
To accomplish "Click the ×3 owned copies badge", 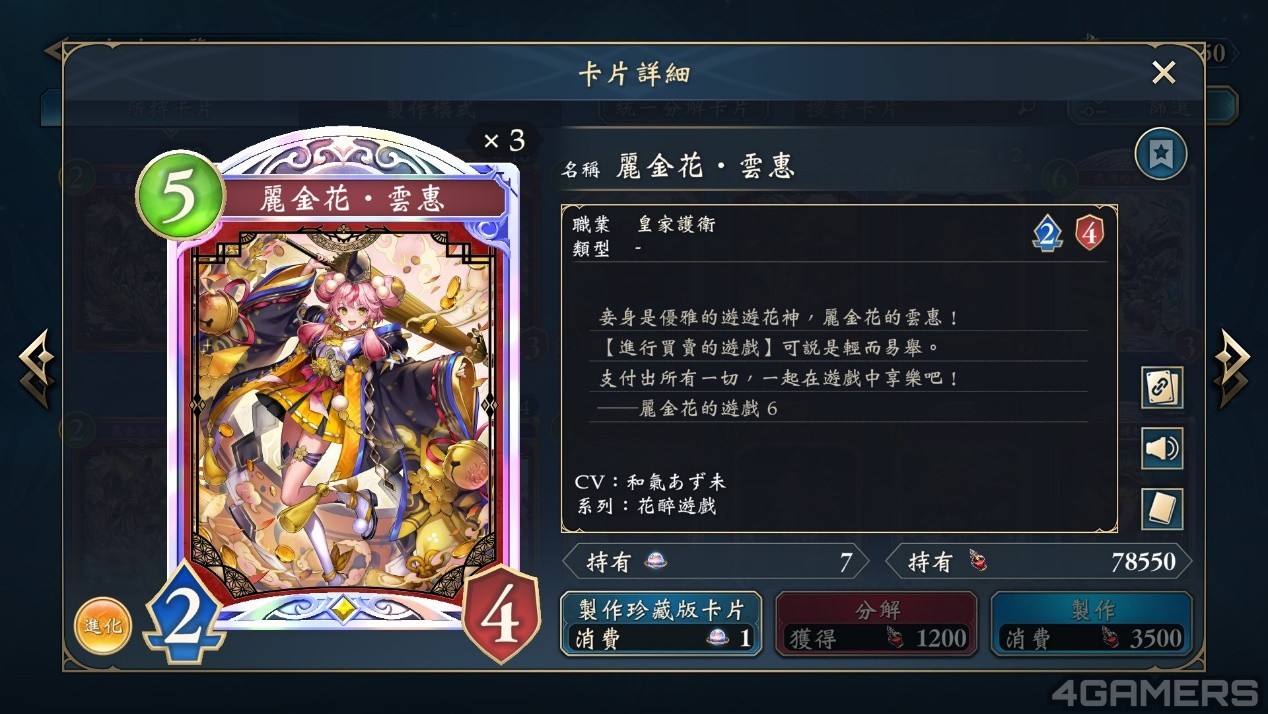I will pyautogui.click(x=505, y=141).
